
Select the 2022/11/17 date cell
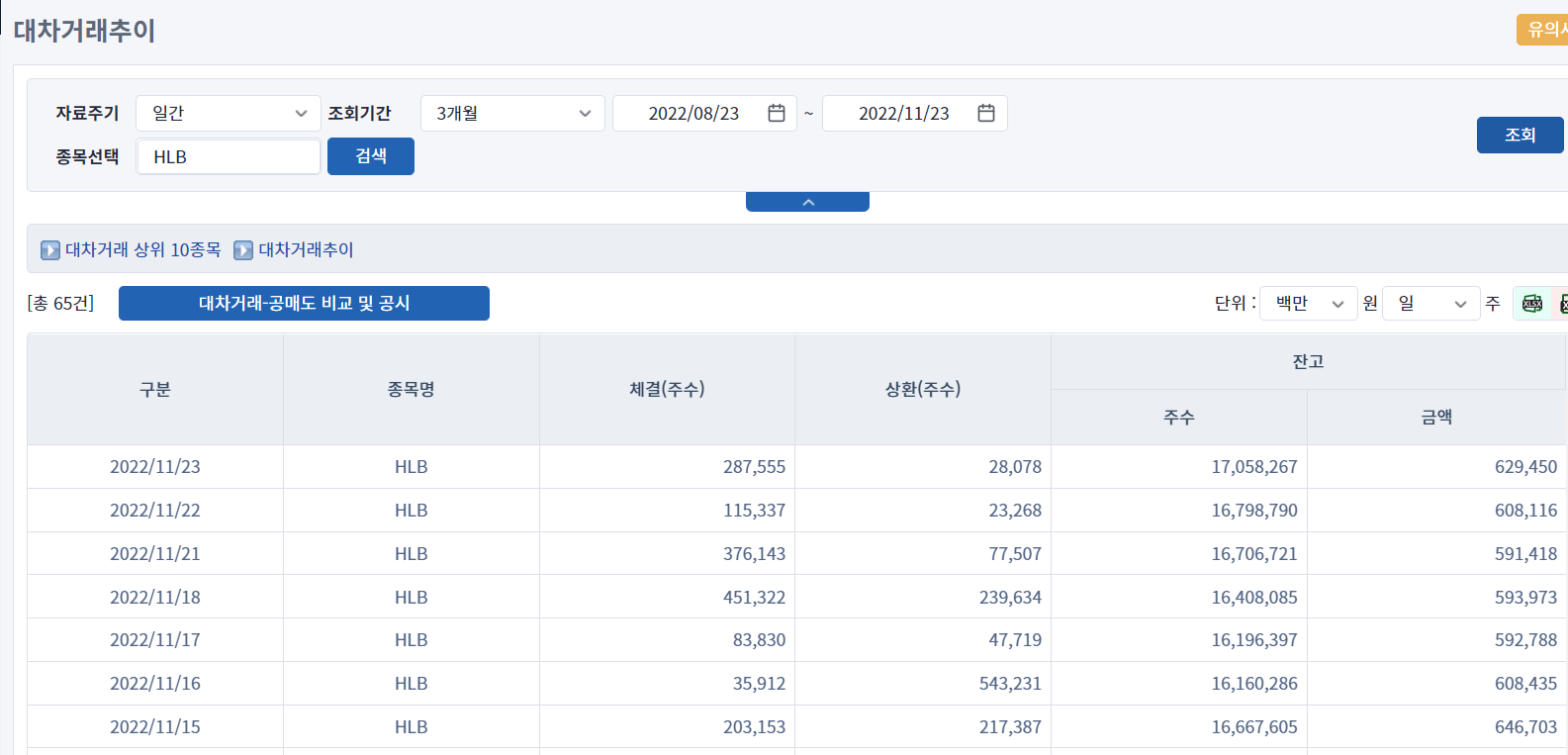coord(155,640)
